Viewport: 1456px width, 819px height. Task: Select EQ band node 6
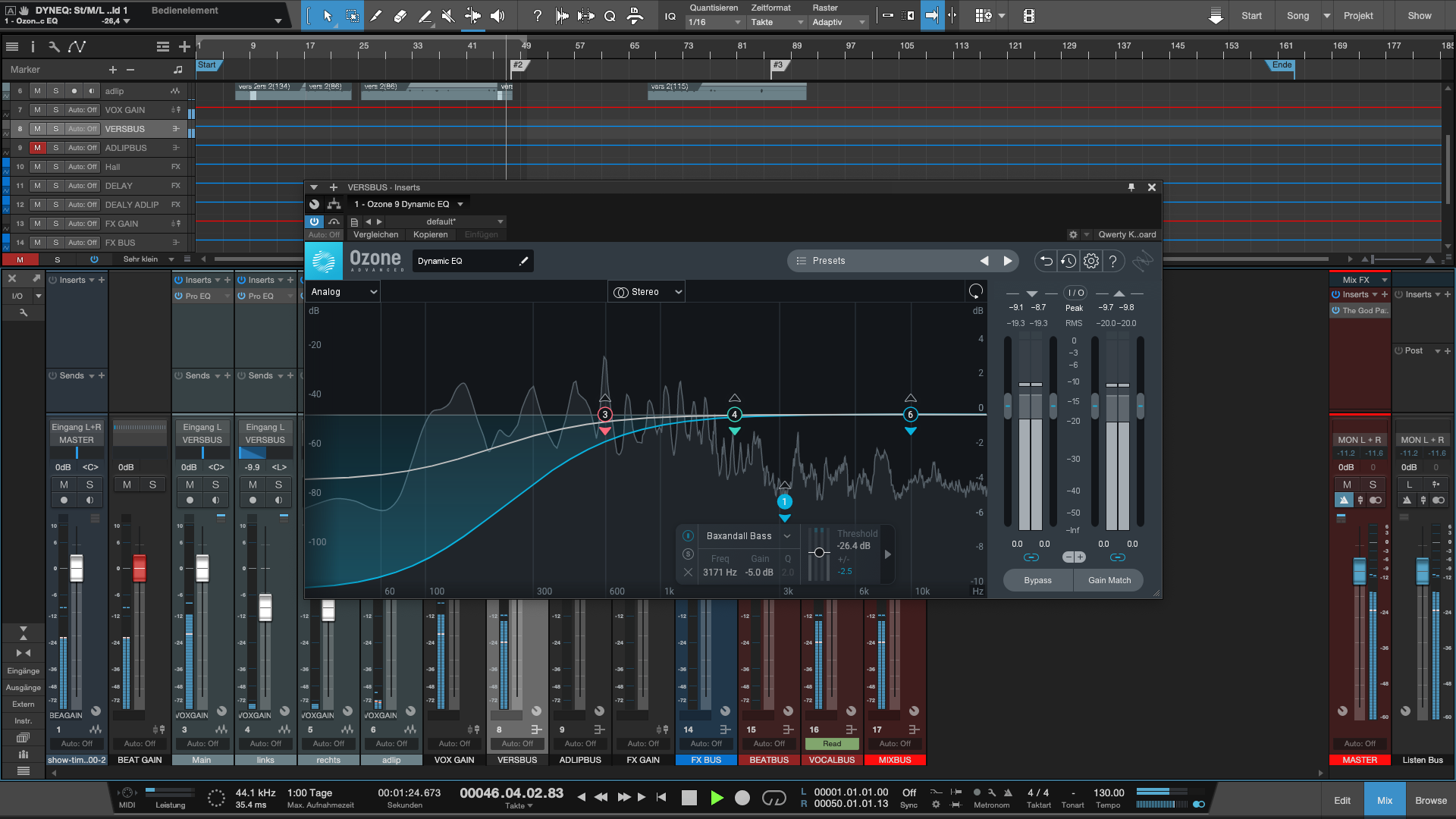click(910, 415)
